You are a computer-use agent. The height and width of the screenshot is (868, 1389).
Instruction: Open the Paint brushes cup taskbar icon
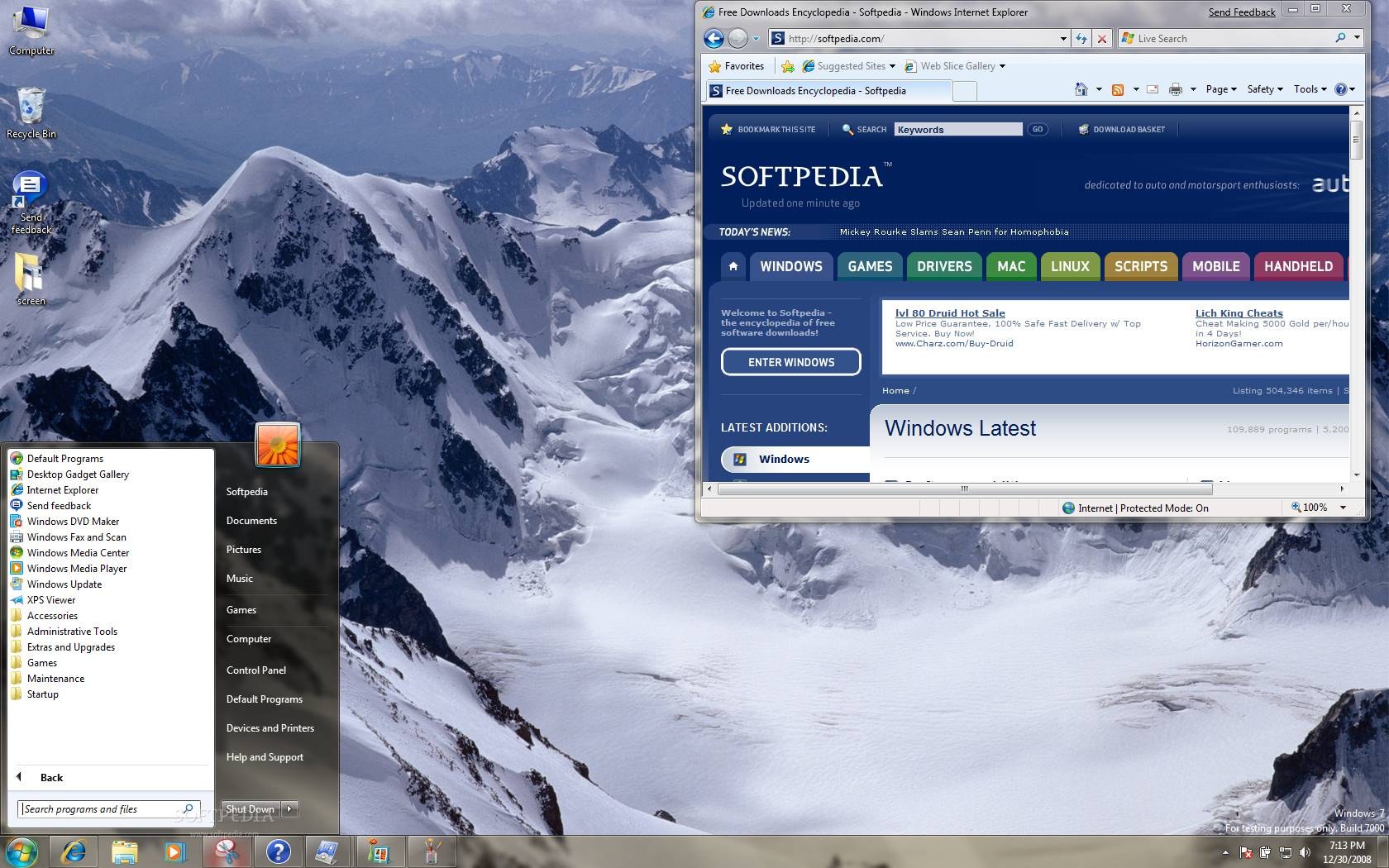431,851
